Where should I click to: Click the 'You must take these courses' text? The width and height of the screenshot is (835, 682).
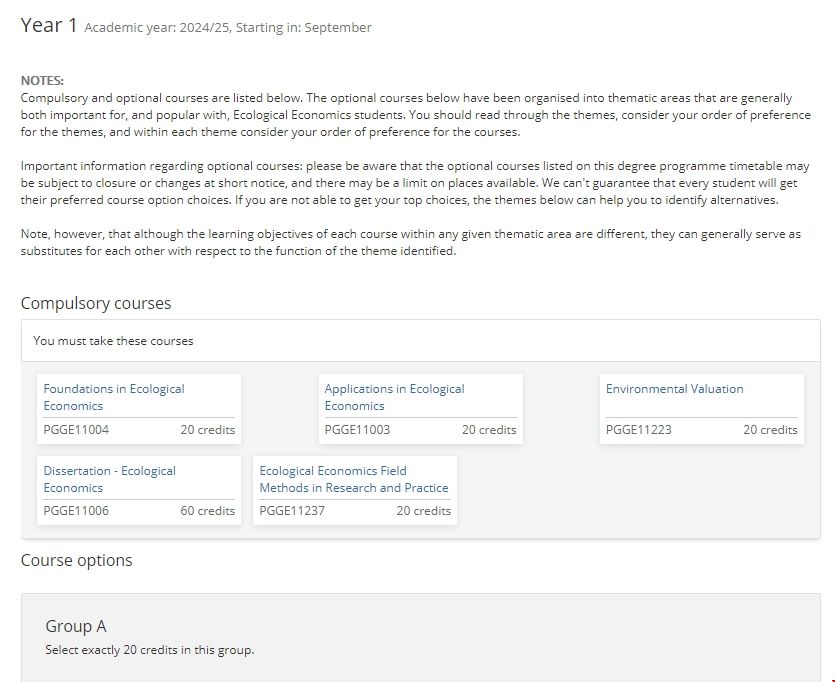pyautogui.click(x=113, y=341)
